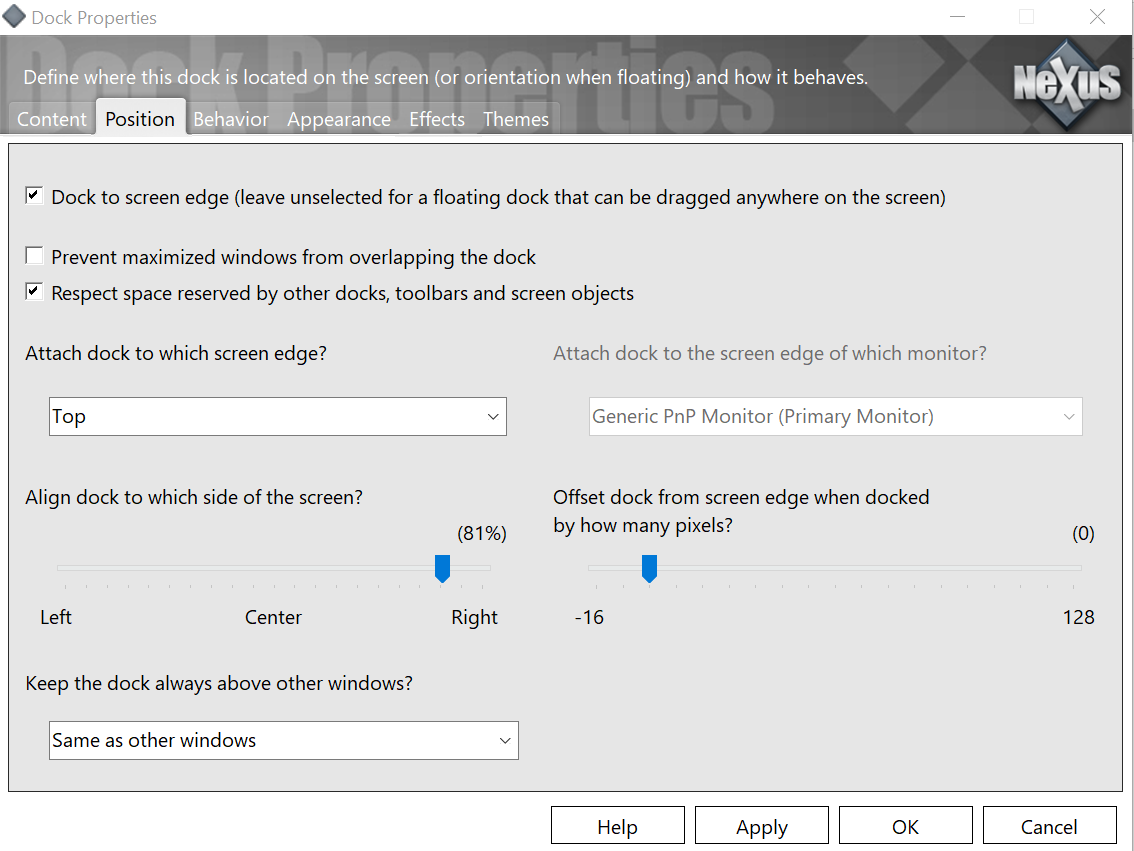Close the Dock Properties window
The width and height of the screenshot is (1134, 851).
pyautogui.click(x=1098, y=17)
